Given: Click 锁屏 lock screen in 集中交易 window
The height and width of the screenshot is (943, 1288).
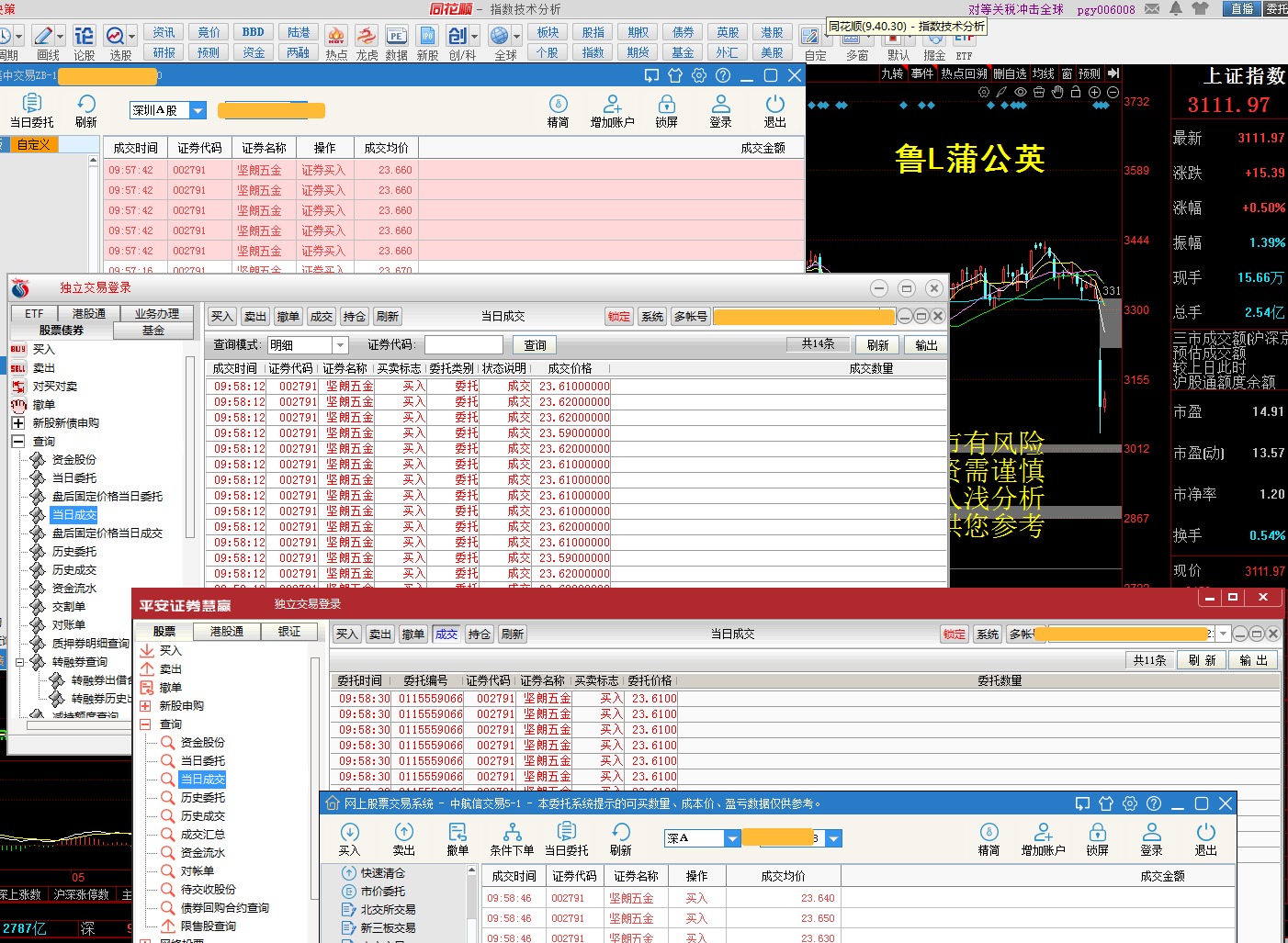Looking at the screenshot, I should pyautogui.click(x=667, y=111).
